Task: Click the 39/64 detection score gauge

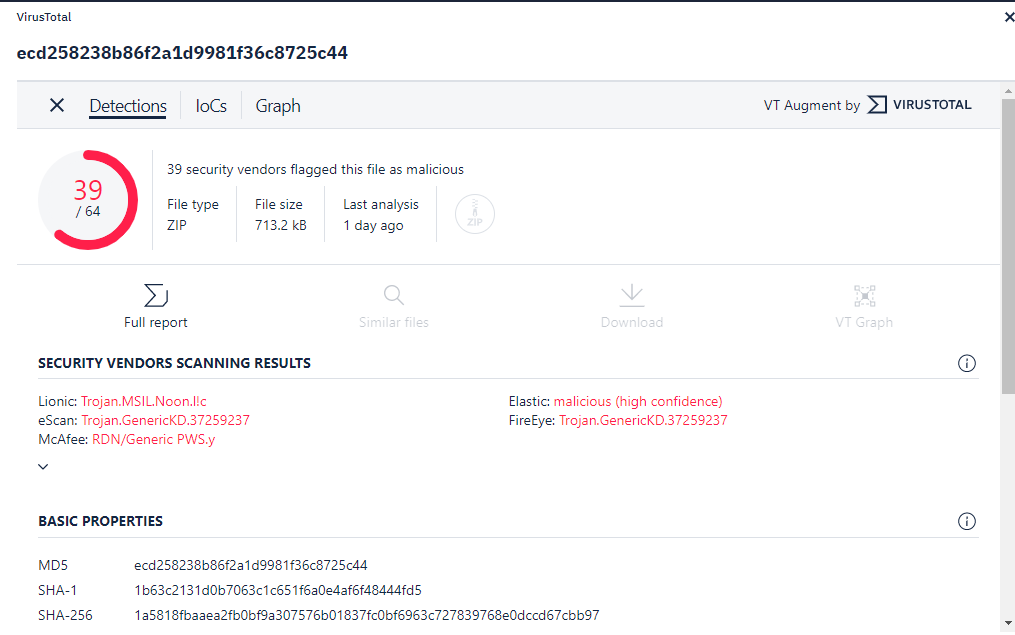Action: [x=88, y=199]
